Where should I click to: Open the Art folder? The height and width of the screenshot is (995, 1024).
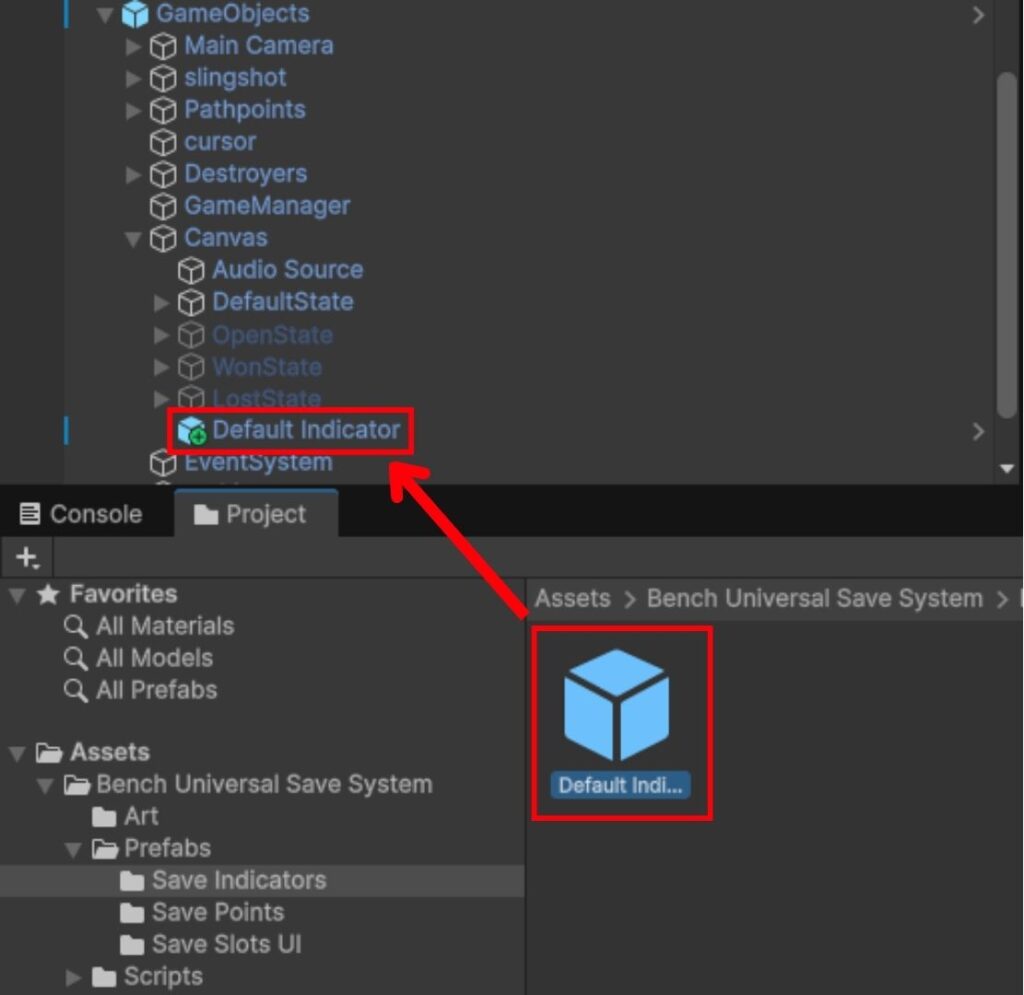tap(262, 817)
